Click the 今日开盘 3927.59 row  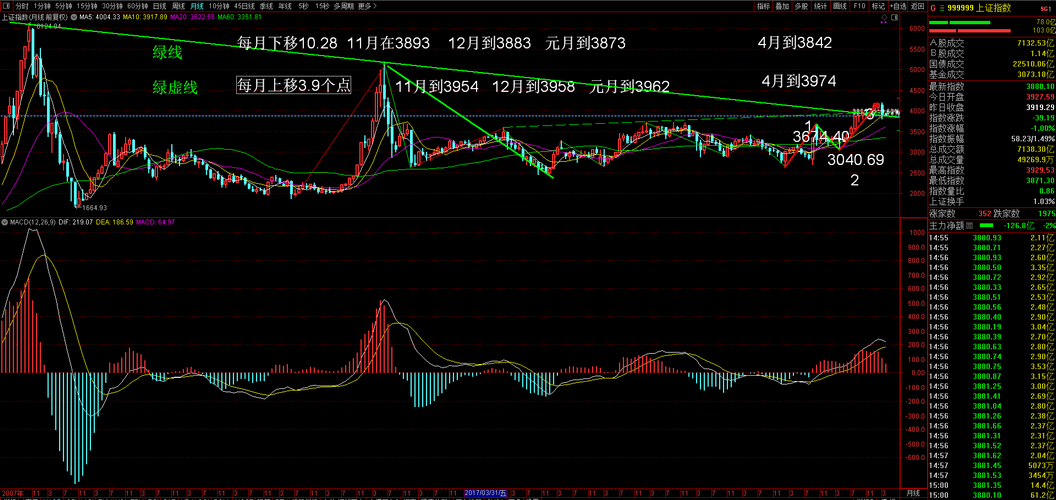point(991,96)
